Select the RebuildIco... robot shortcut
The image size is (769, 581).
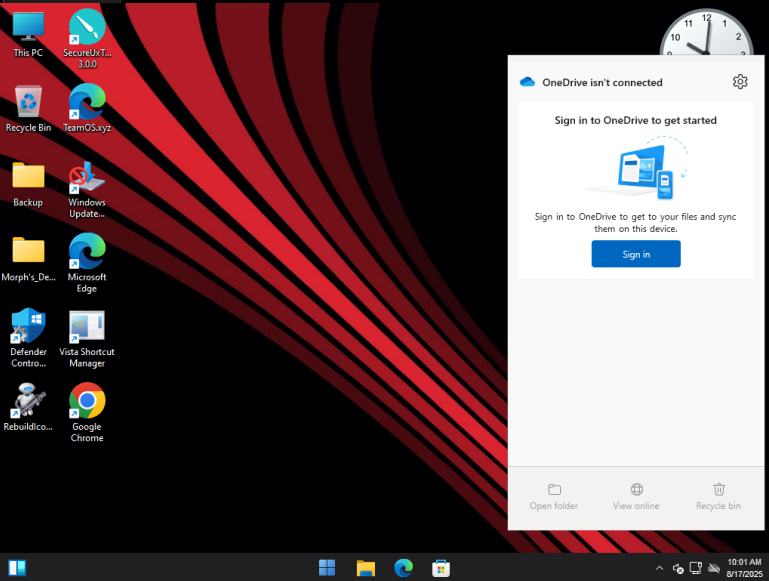tap(28, 408)
